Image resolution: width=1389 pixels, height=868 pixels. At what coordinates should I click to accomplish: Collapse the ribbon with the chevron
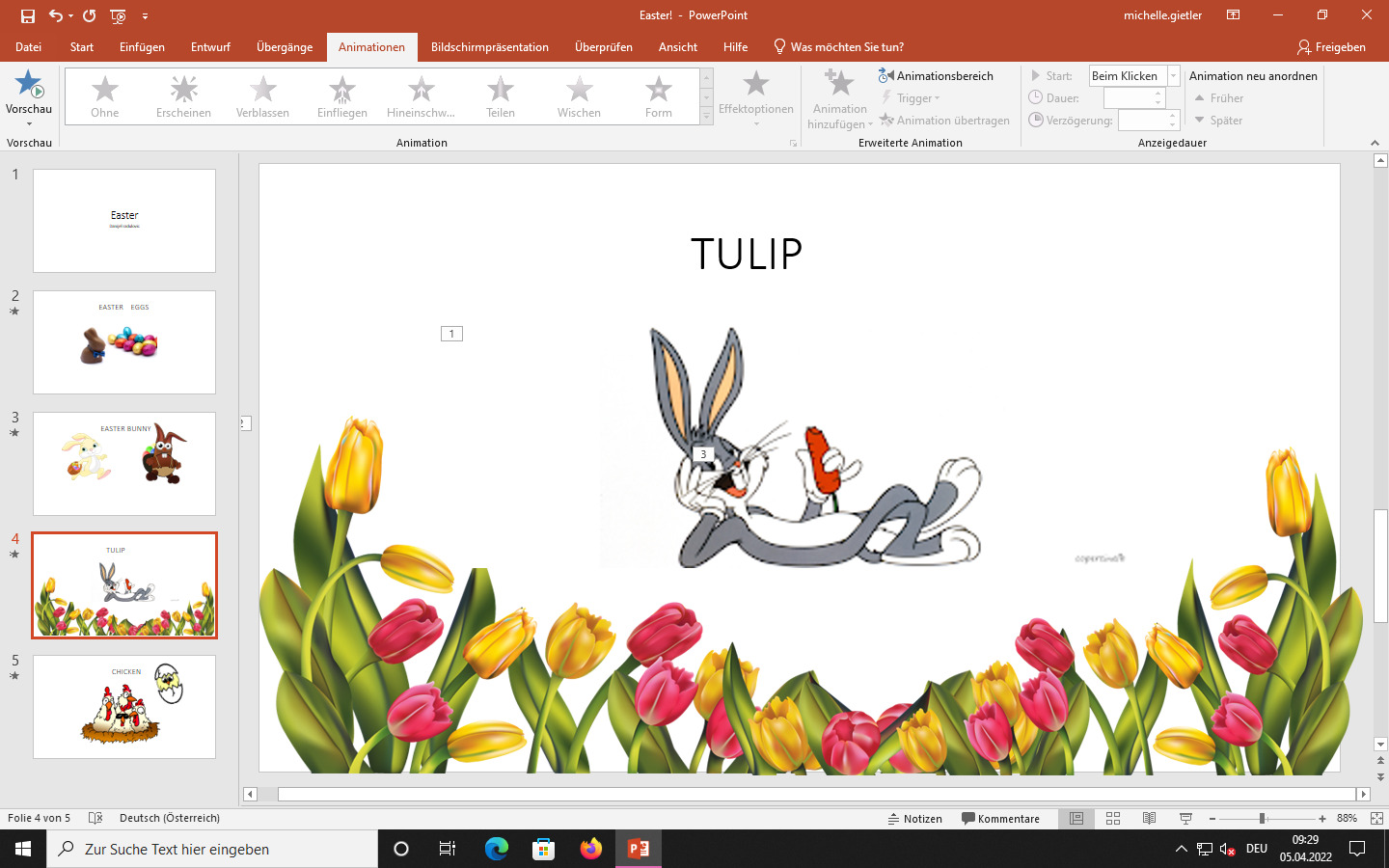1375,143
